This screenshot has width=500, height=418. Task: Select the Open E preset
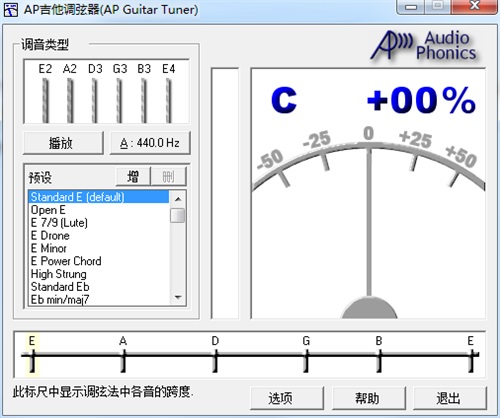pyautogui.click(x=99, y=210)
